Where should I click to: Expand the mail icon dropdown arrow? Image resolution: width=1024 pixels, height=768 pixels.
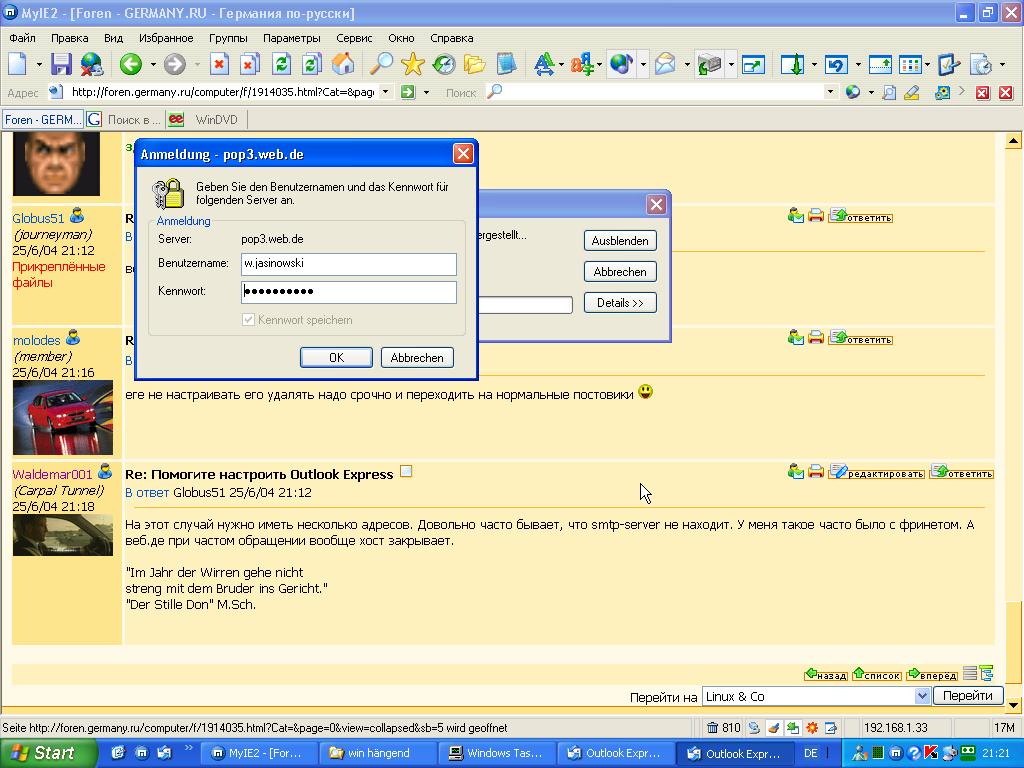(687, 65)
